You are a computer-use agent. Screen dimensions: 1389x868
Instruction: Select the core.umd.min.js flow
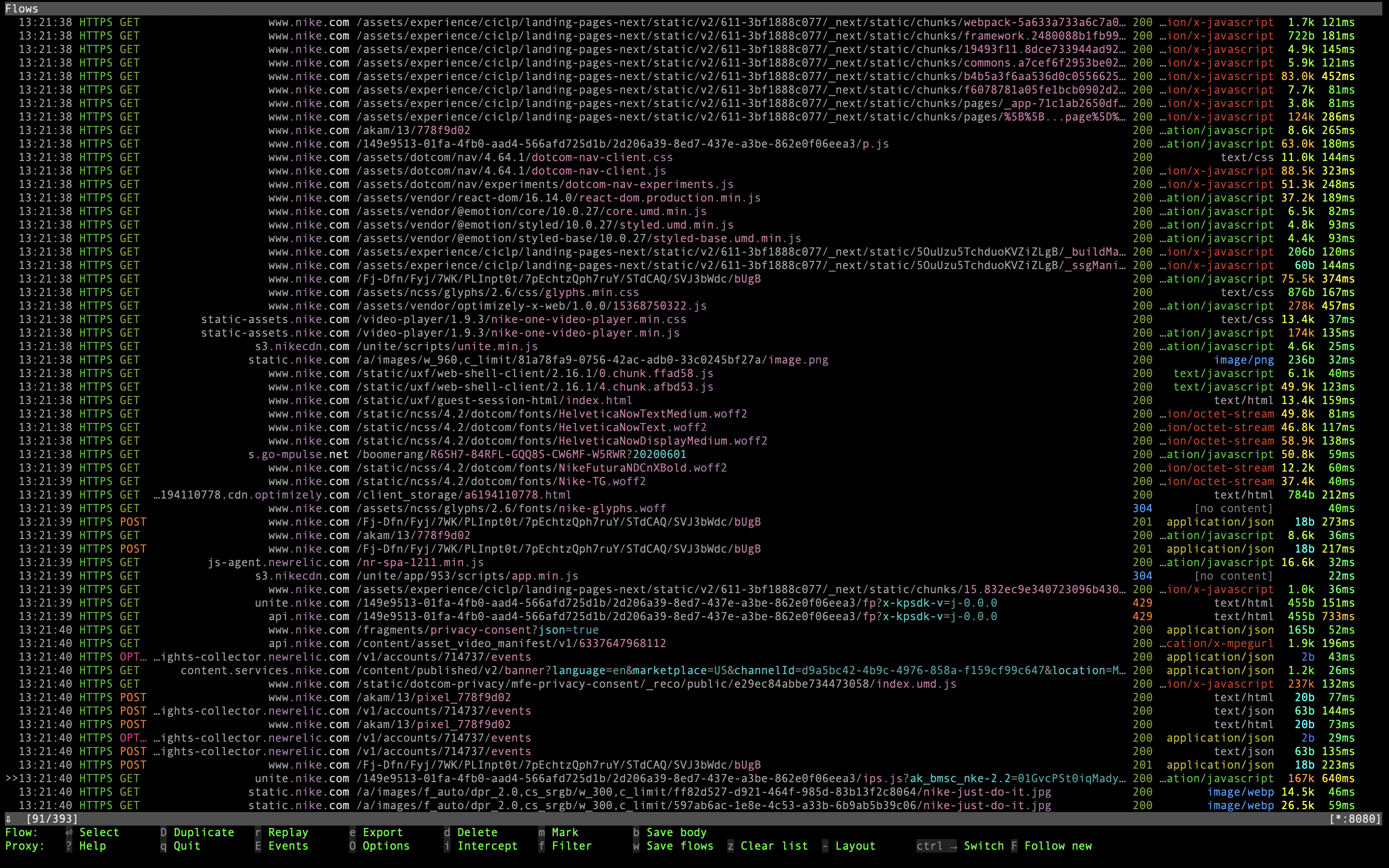(694, 211)
